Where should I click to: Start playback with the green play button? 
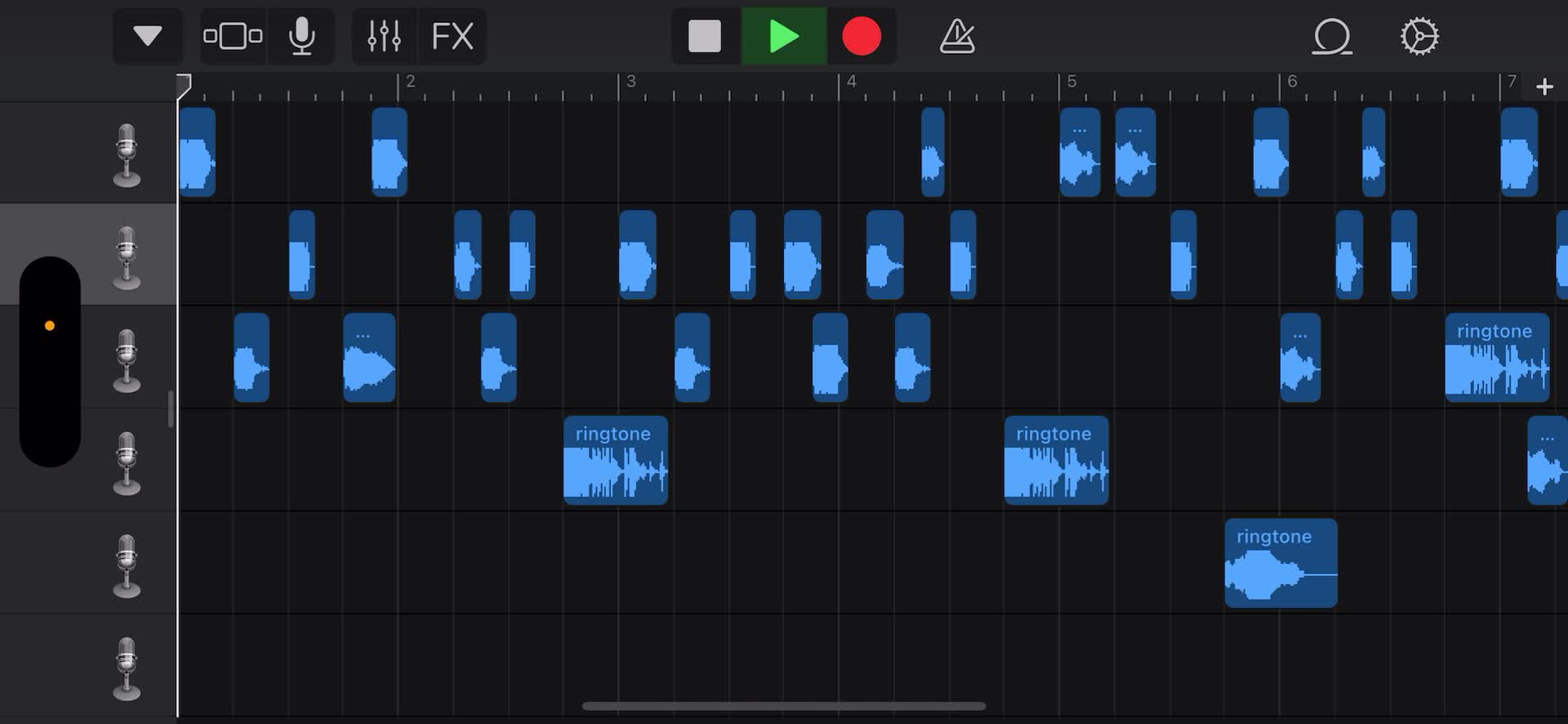point(784,36)
